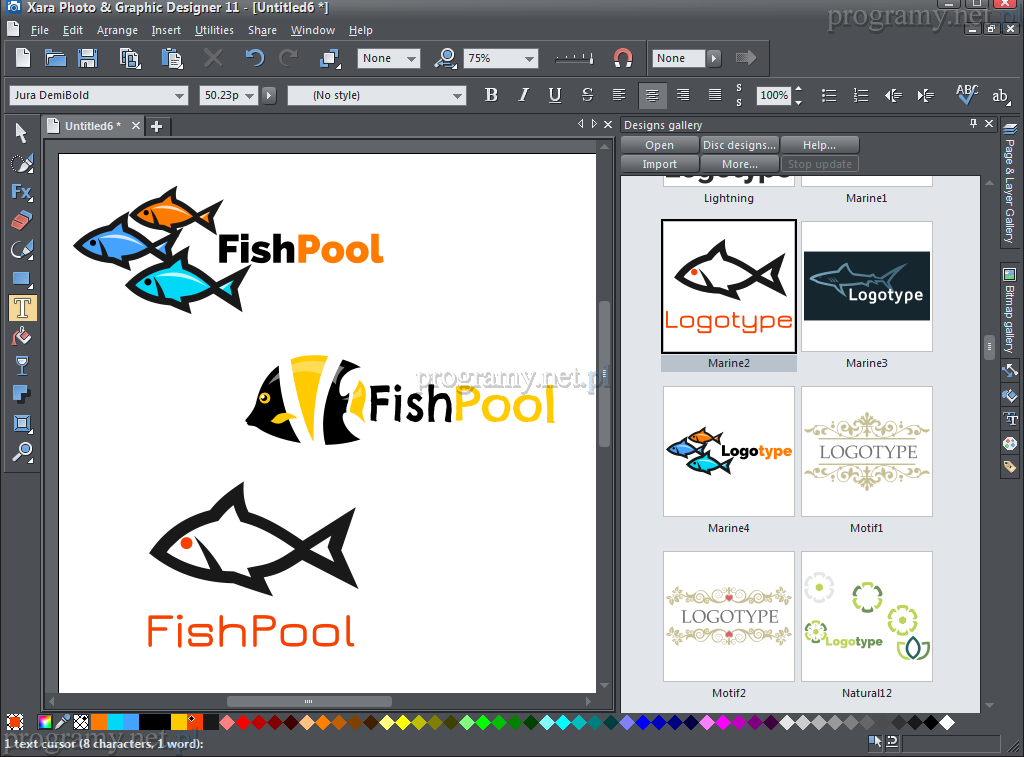Click the Disc designs... button
Image resolution: width=1024 pixels, height=757 pixels.
739,145
